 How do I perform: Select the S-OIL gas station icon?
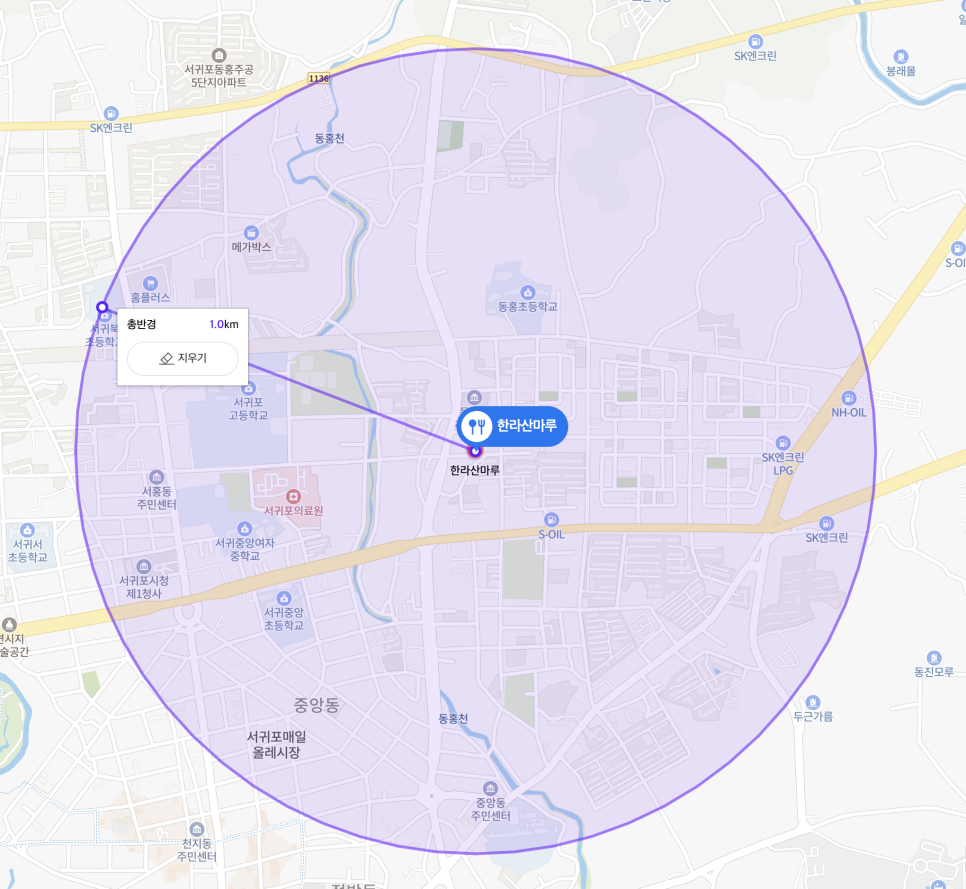coord(551,519)
